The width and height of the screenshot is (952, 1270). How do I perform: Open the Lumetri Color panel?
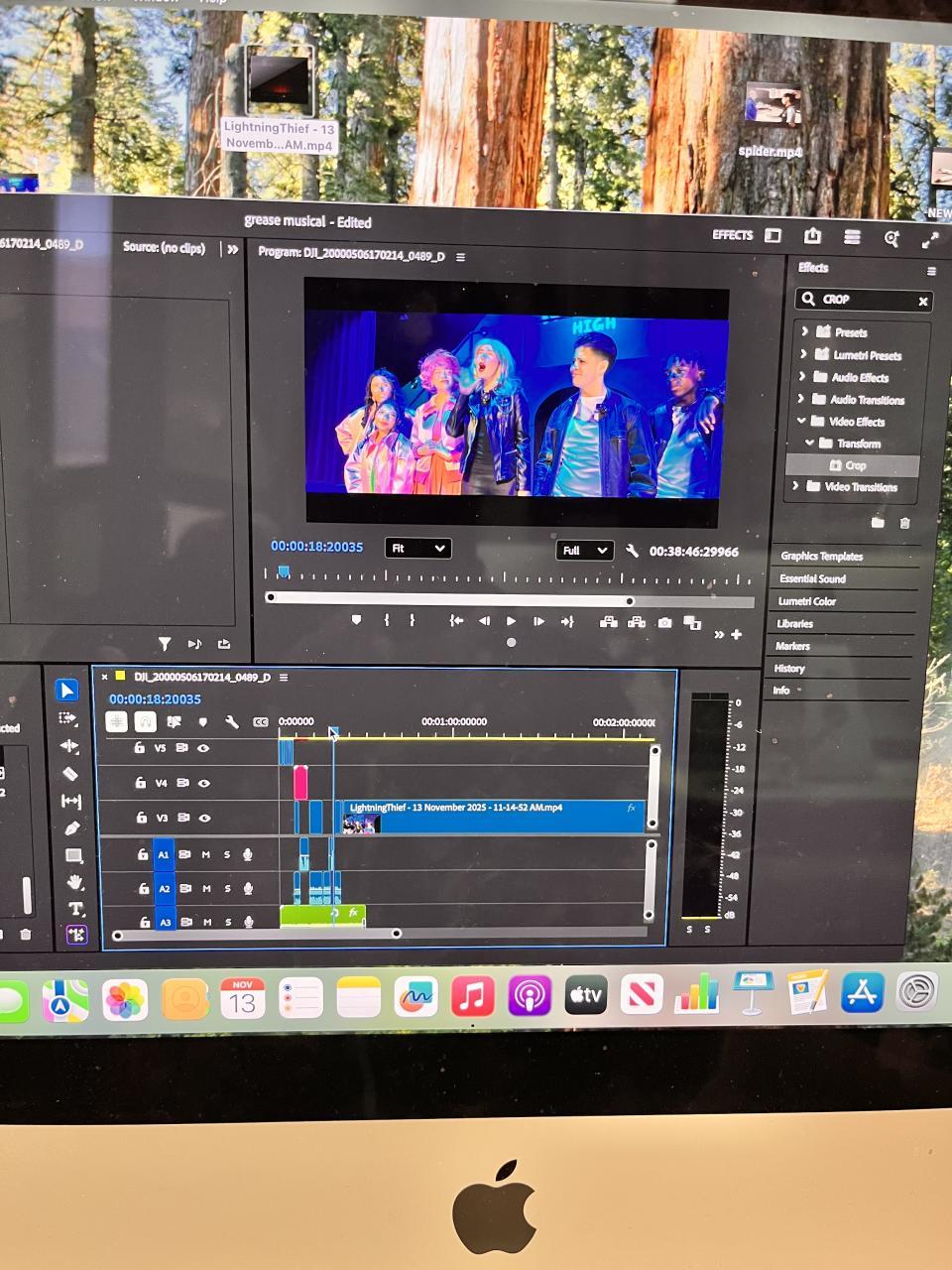click(x=807, y=601)
